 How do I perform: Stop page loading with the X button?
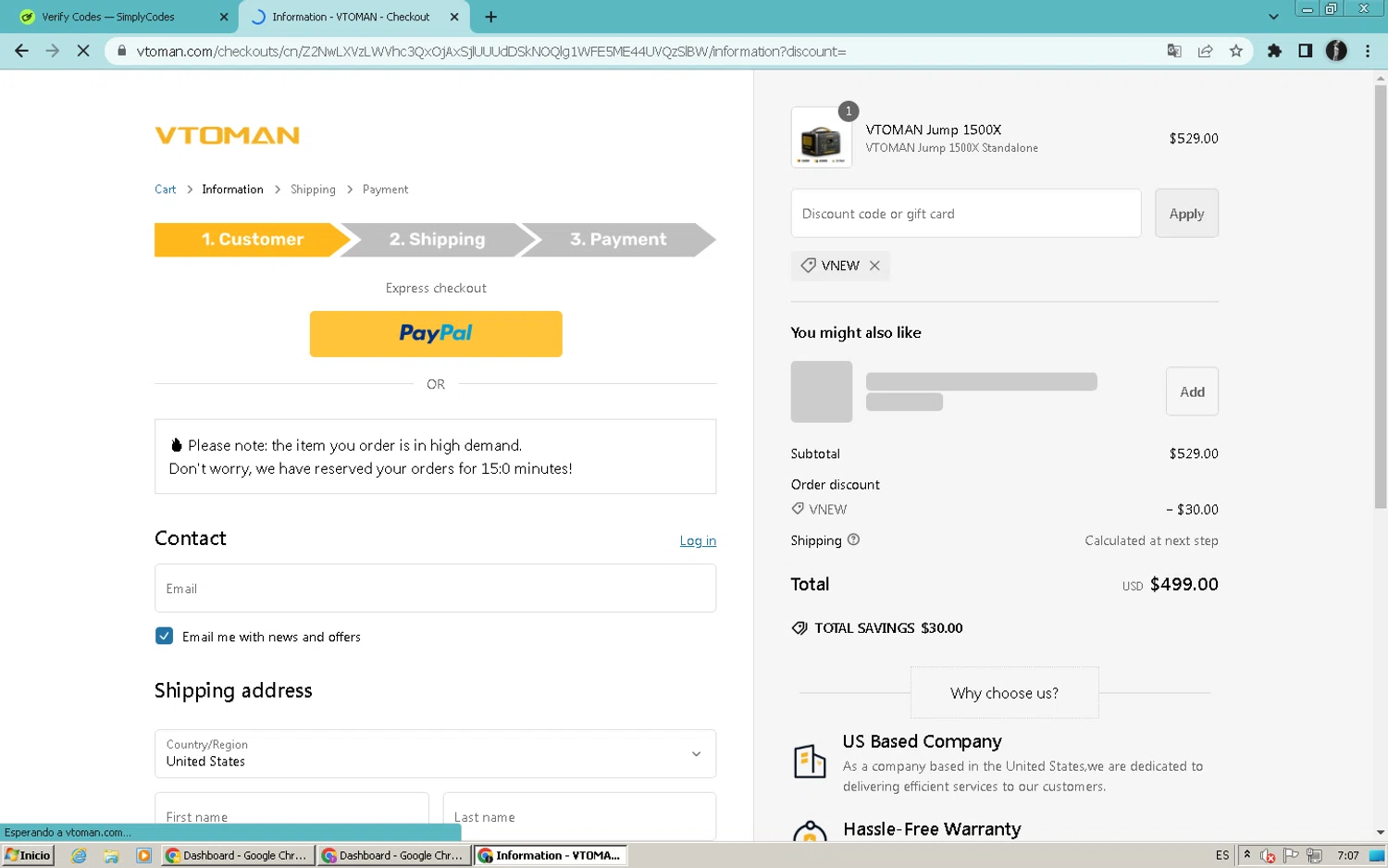tap(83, 51)
